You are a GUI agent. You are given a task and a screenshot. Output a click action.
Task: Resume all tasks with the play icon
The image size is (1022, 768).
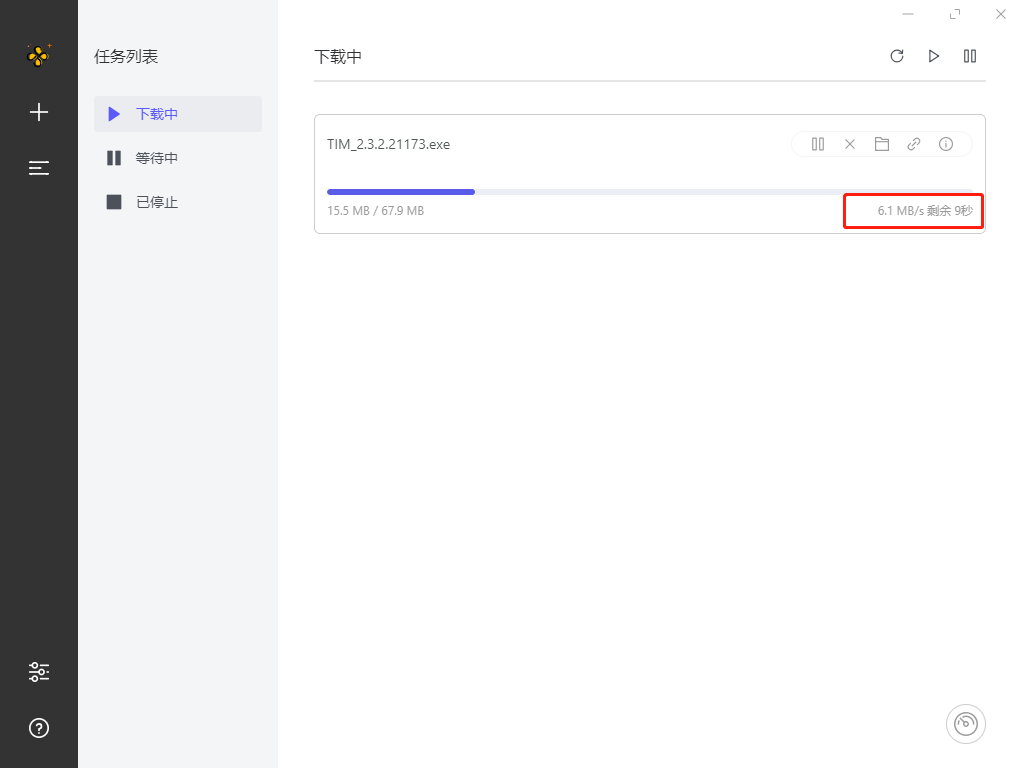933,56
